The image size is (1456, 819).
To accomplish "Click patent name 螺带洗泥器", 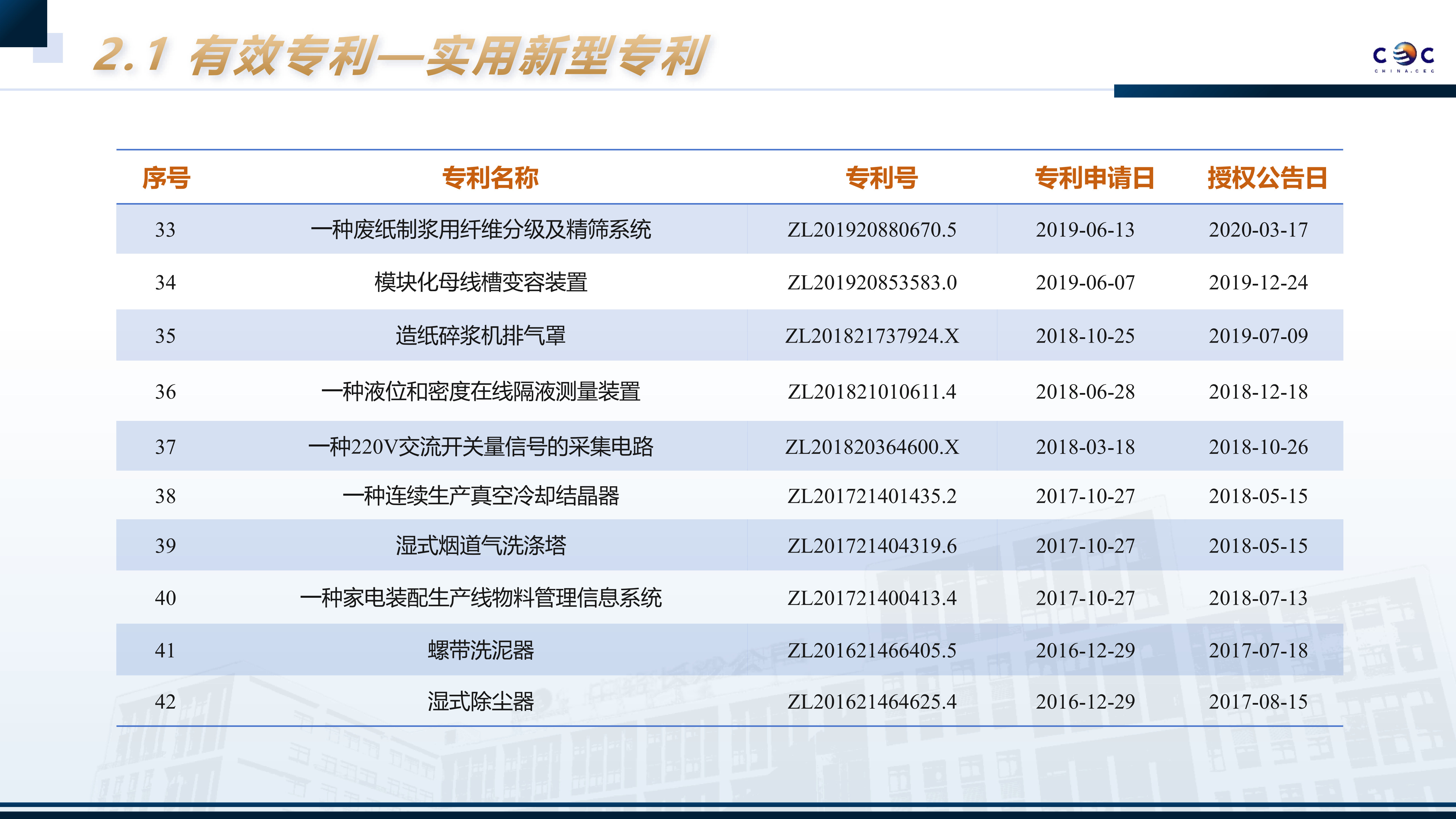I will click(481, 650).
